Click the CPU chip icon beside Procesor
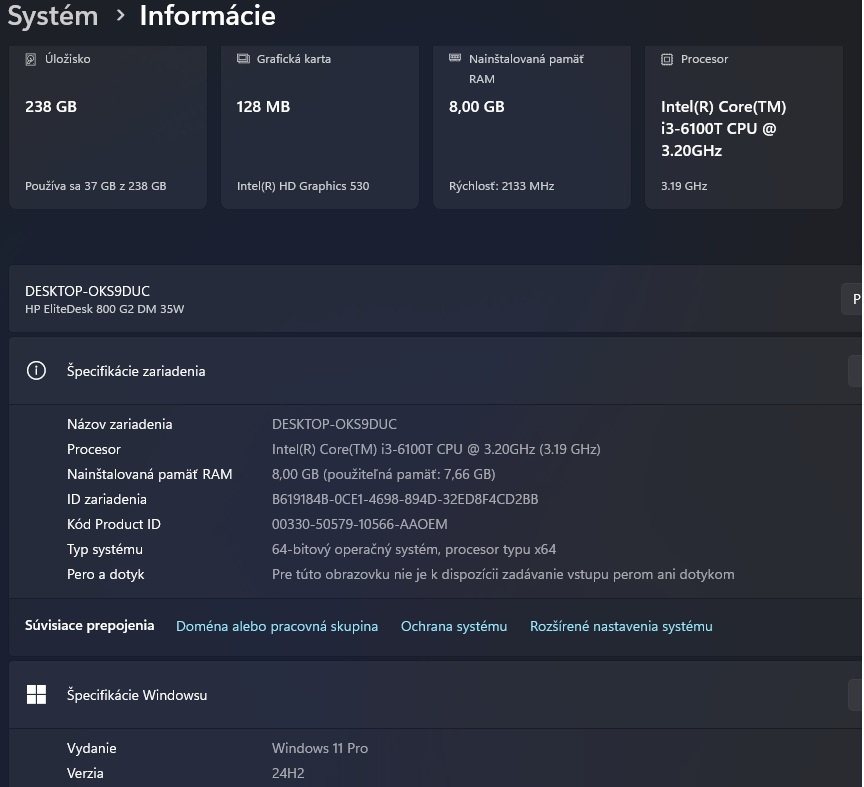This screenshot has width=864, height=787. [x=667, y=59]
